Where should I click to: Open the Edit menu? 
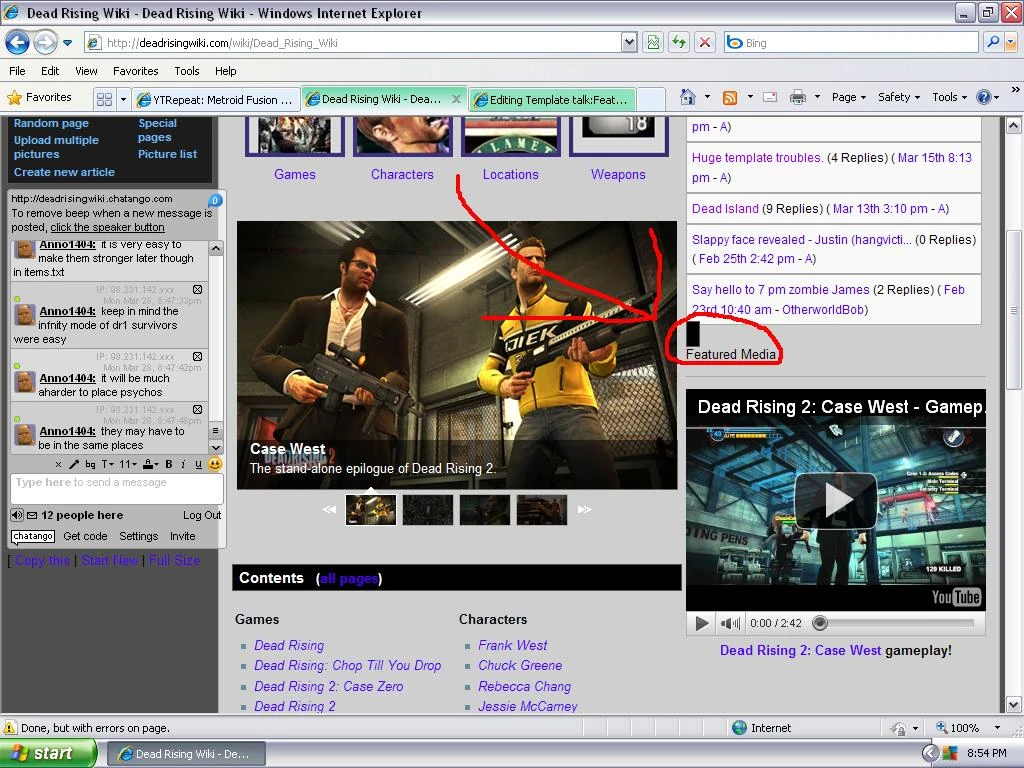[50, 71]
